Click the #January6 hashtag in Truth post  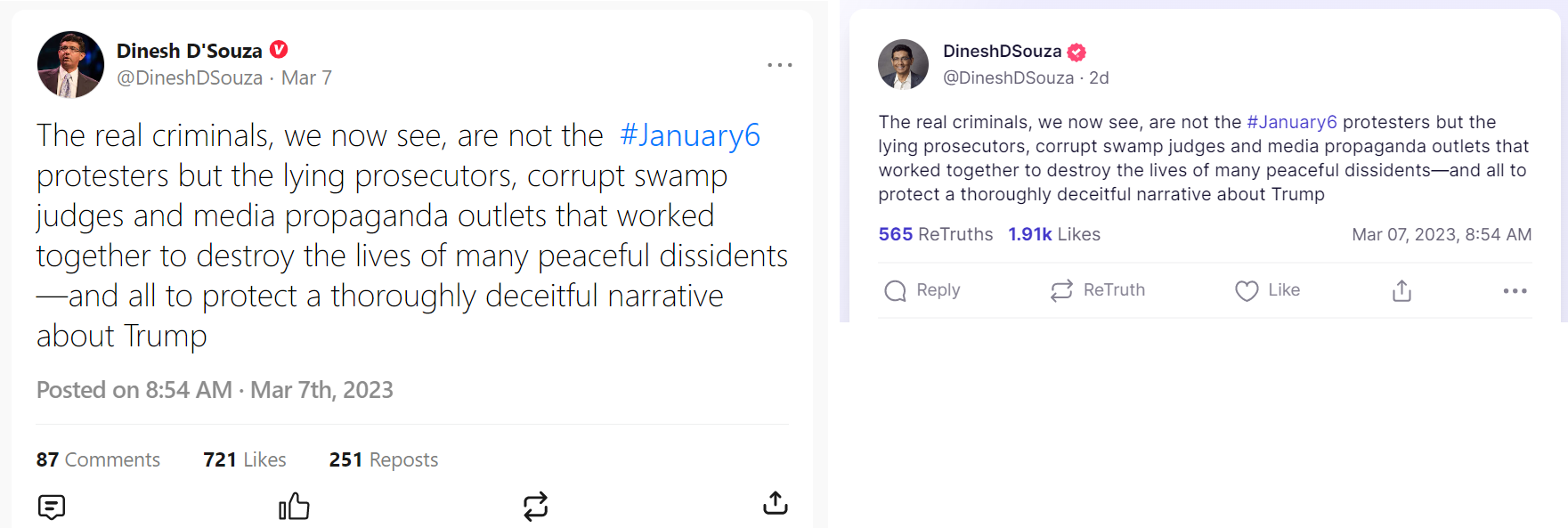pos(1292,122)
